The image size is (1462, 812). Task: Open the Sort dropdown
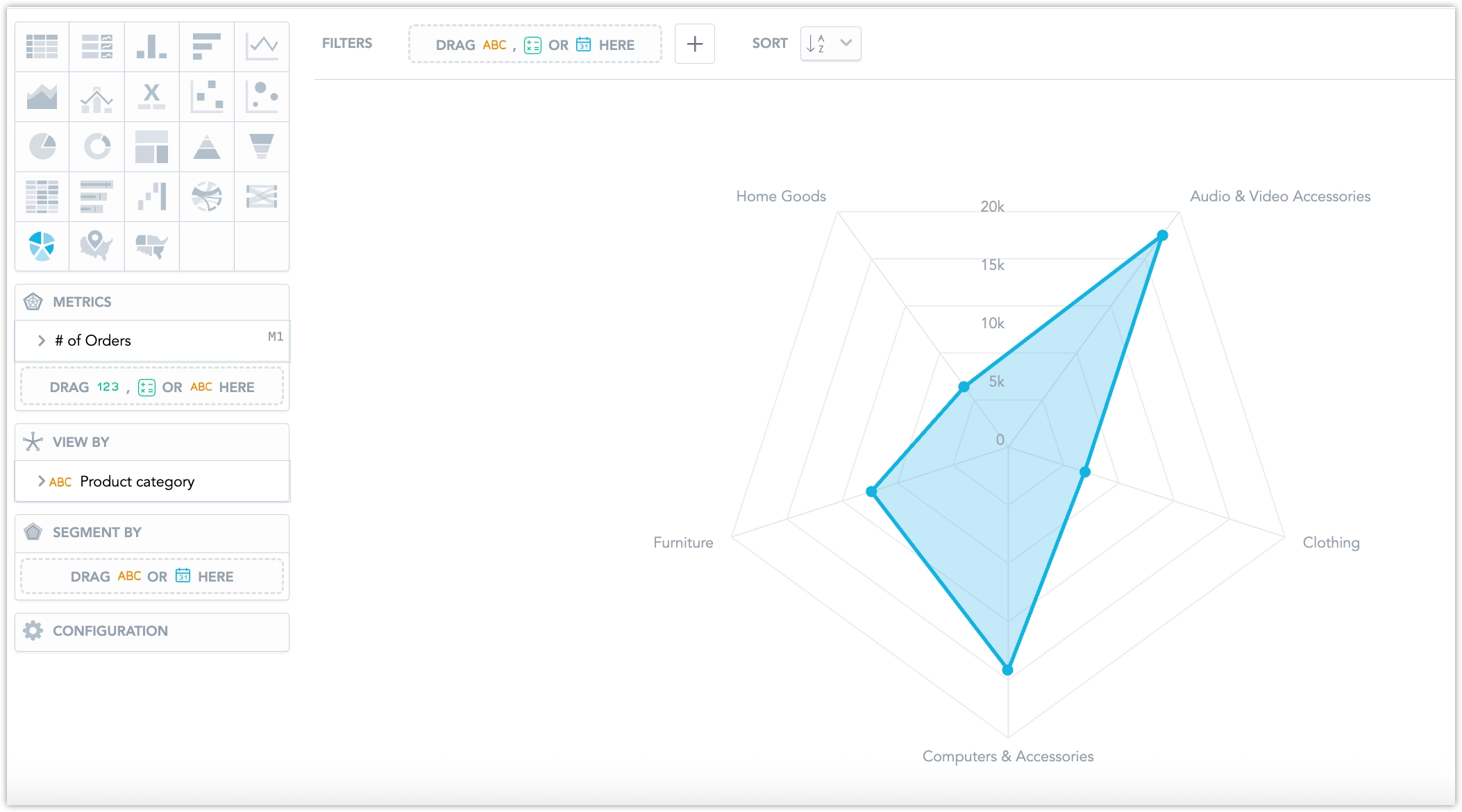click(830, 44)
